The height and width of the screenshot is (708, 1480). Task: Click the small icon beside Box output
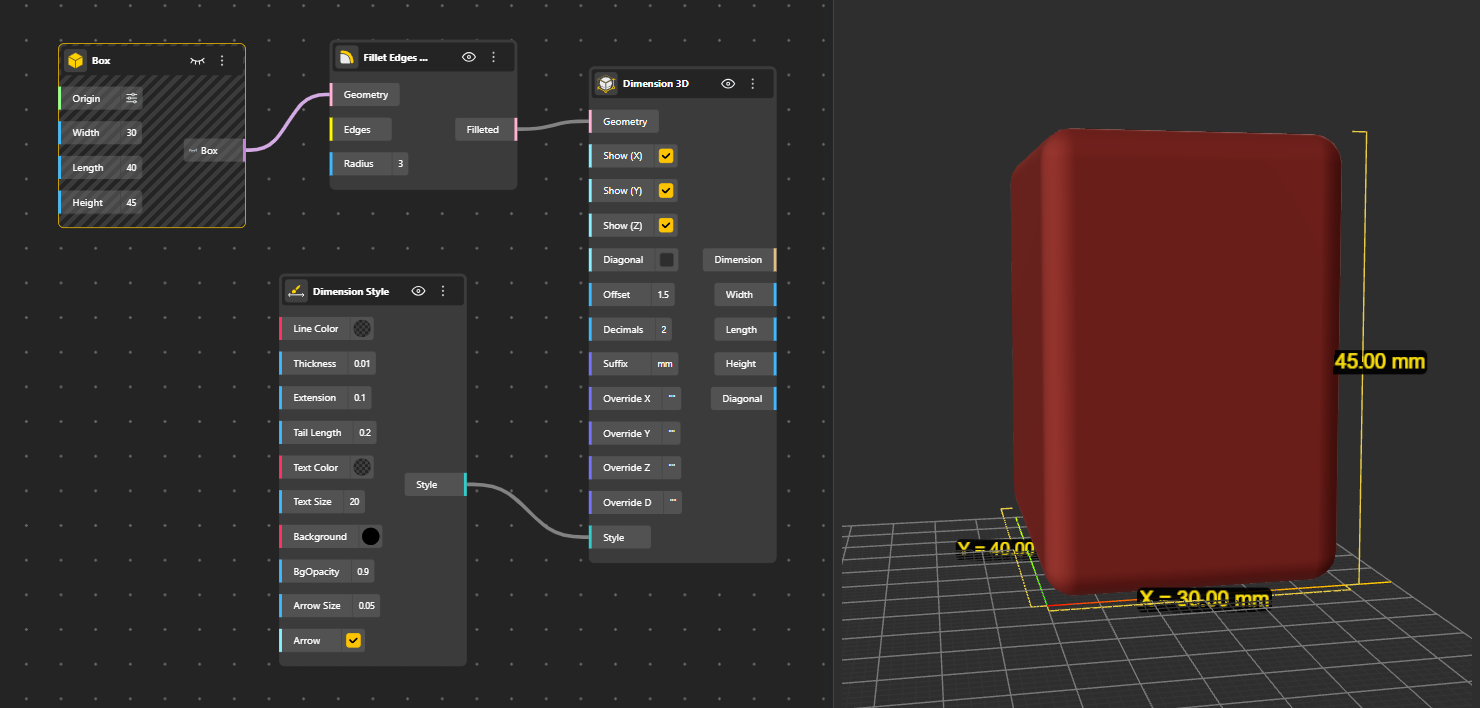point(193,151)
